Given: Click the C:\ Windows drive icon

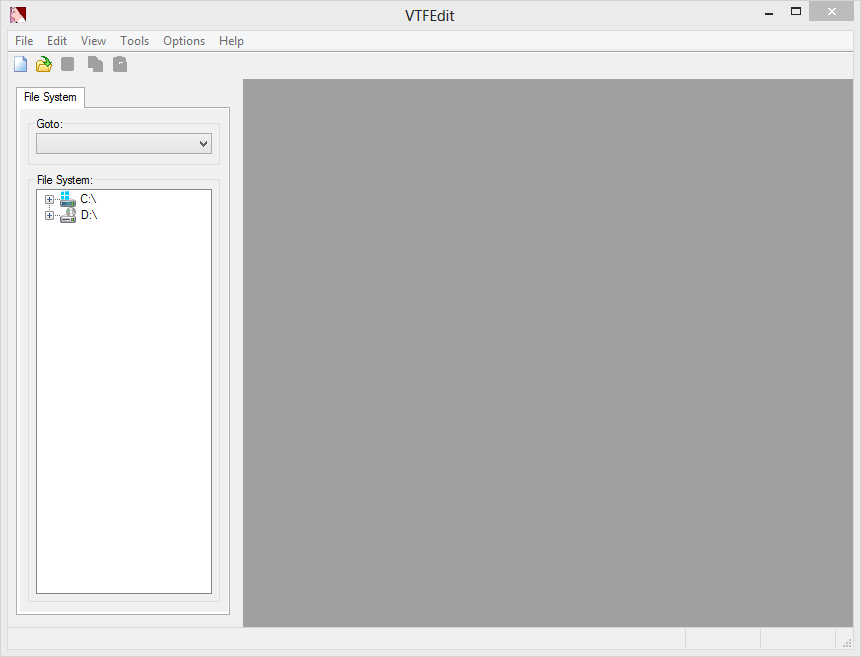Looking at the screenshot, I should point(68,199).
